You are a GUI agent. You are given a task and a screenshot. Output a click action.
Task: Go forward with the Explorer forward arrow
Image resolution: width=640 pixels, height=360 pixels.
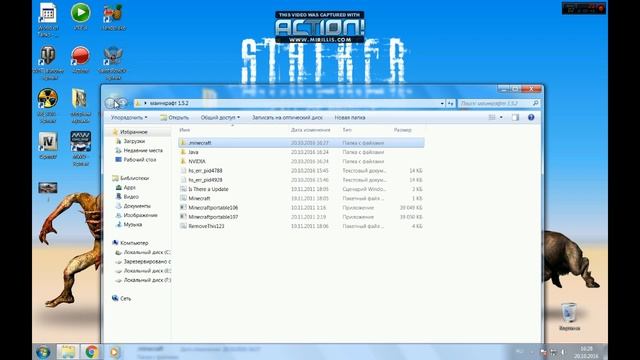(122, 103)
